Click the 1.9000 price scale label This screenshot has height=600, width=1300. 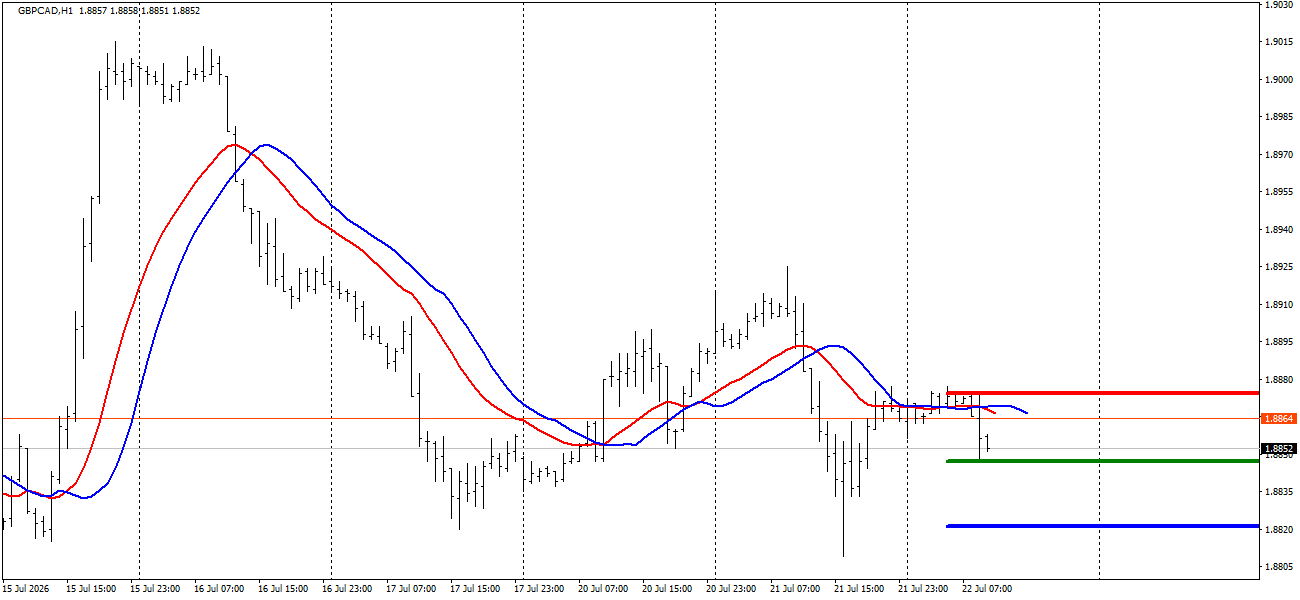[x=1278, y=80]
